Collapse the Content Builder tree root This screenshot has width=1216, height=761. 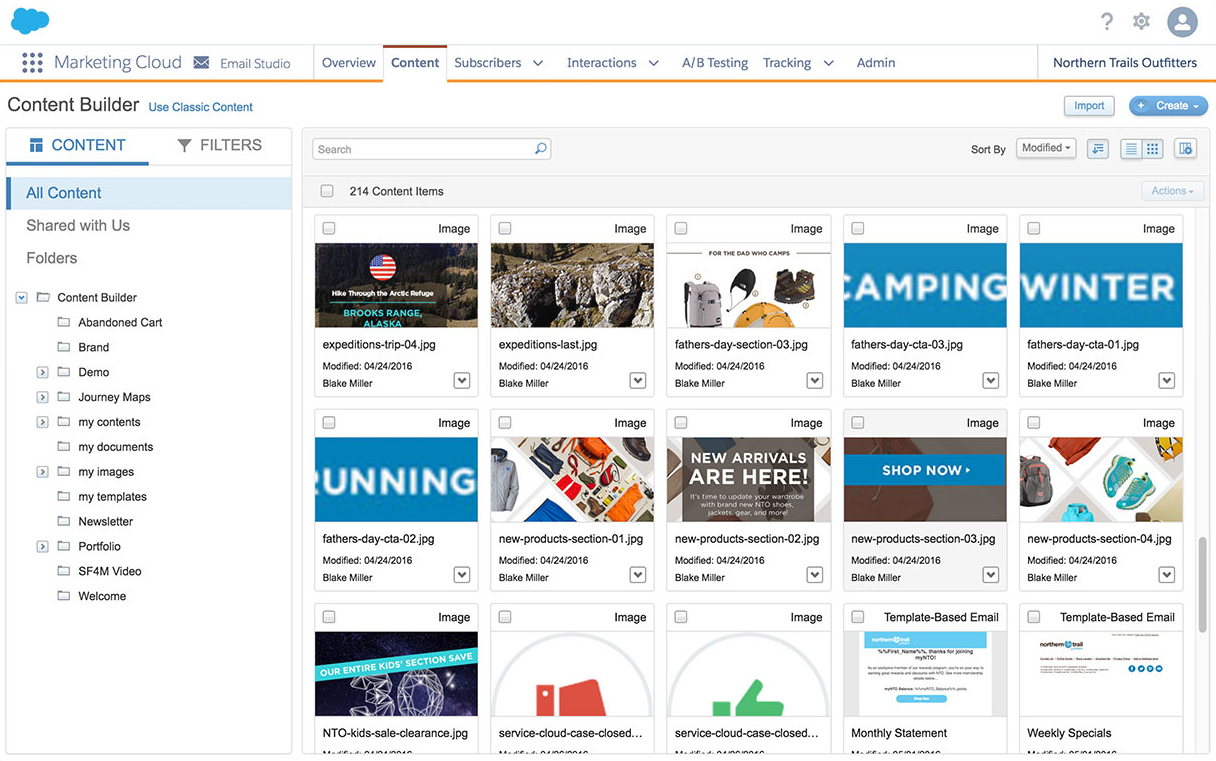pos(21,297)
